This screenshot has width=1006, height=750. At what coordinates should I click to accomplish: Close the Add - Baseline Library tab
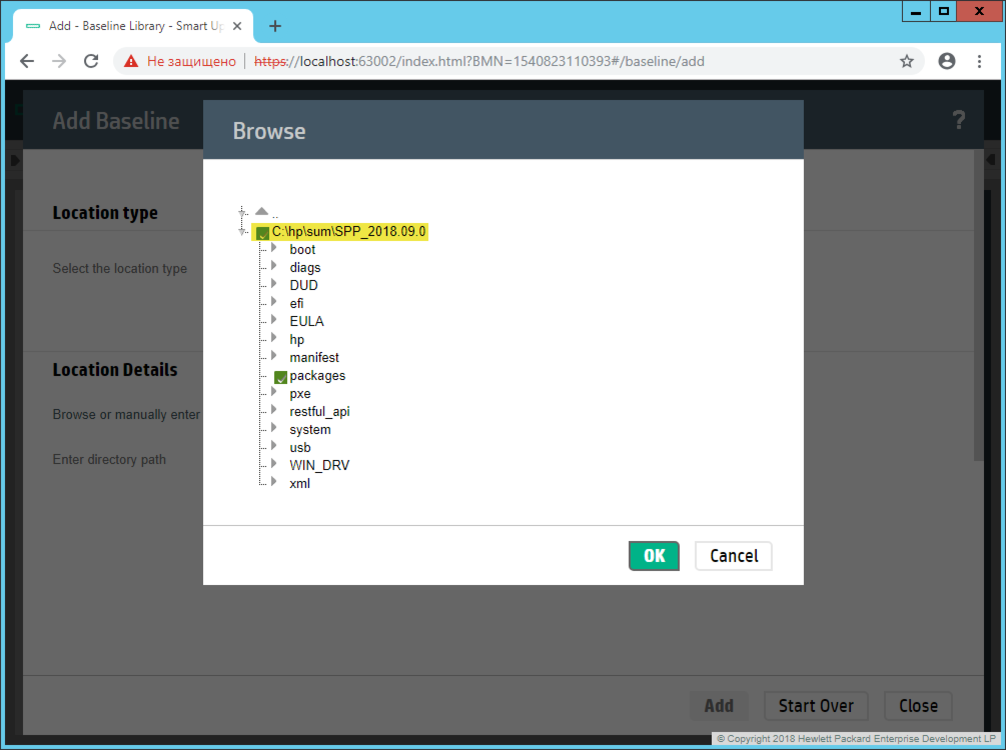[237, 26]
